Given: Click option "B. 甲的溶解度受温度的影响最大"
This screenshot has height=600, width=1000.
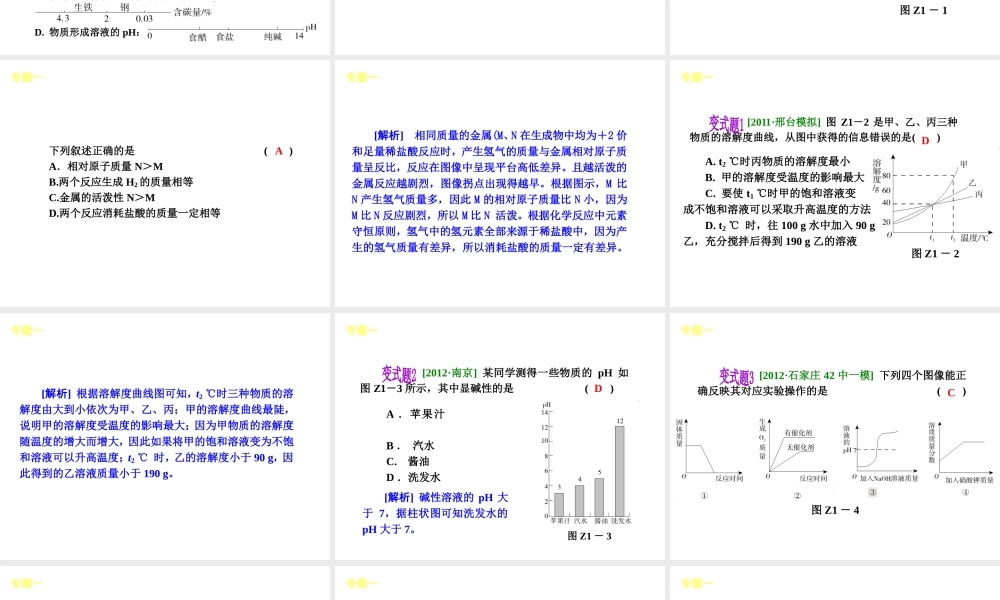Looking at the screenshot, I should click(784, 177).
